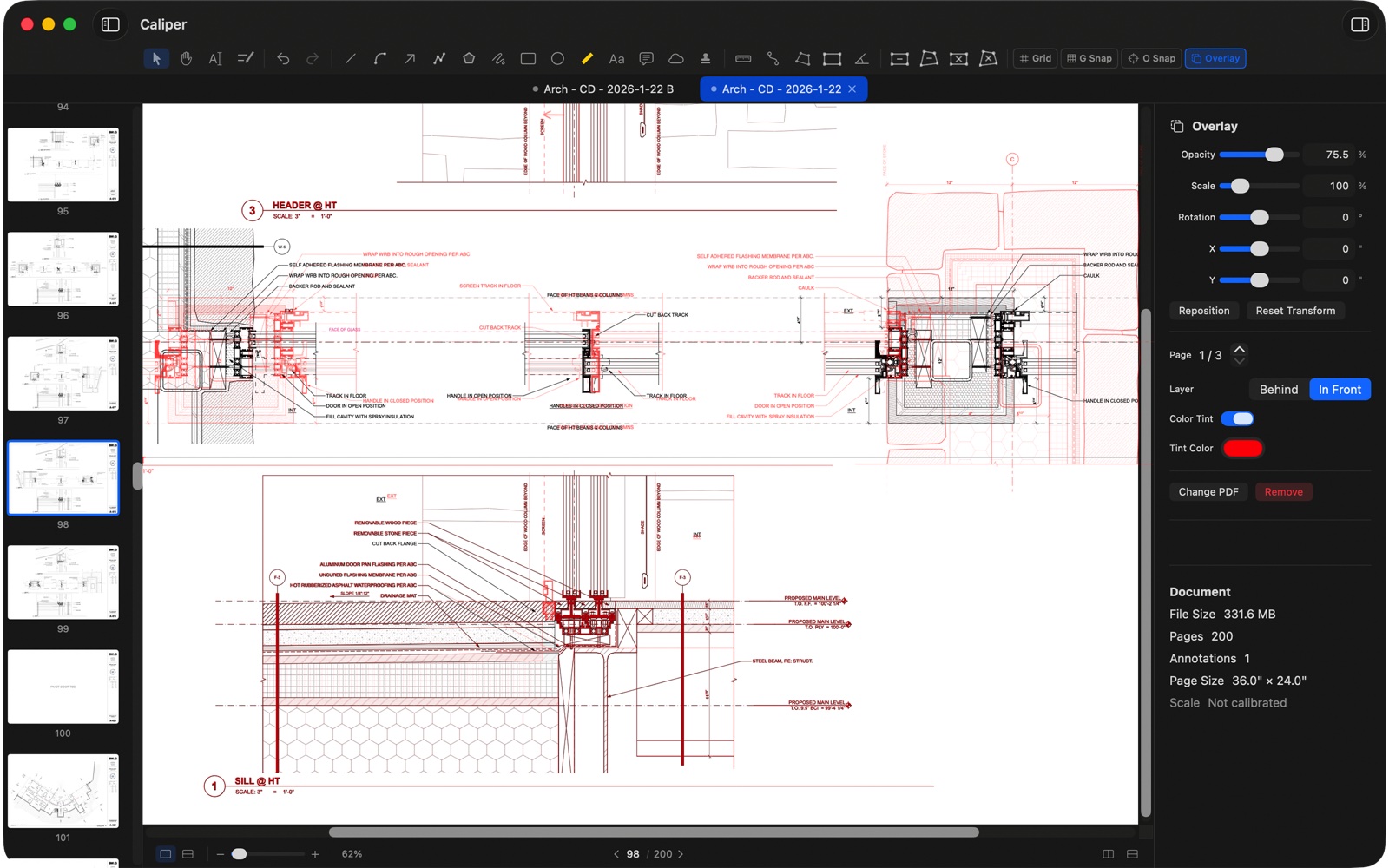Click the zoom in plus button

[315, 854]
